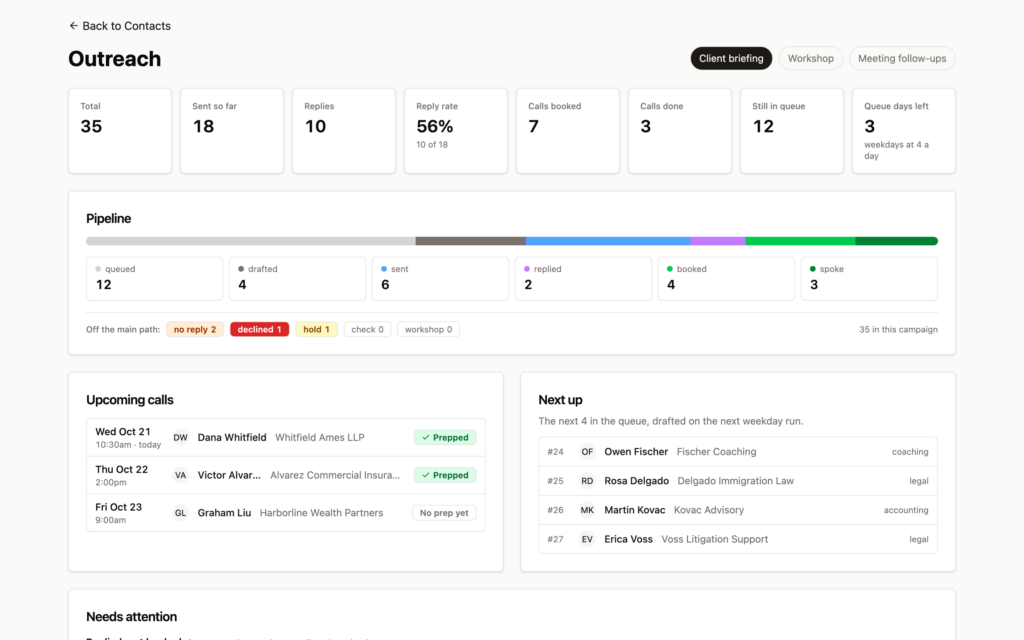The height and width of the screenshot is (640, 1024).
Task: Click the Total 35 stat card
Action: point(120,131)
